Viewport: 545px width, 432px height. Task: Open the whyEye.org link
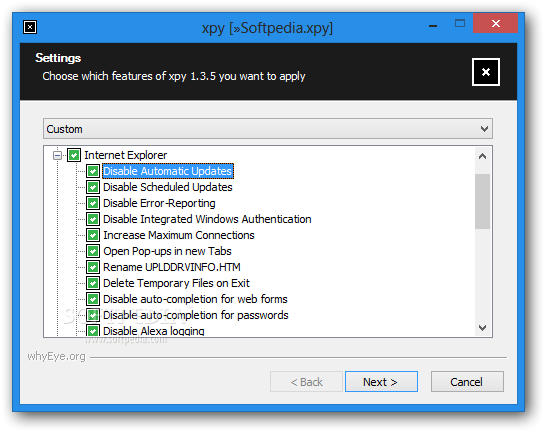pos(56,356)
